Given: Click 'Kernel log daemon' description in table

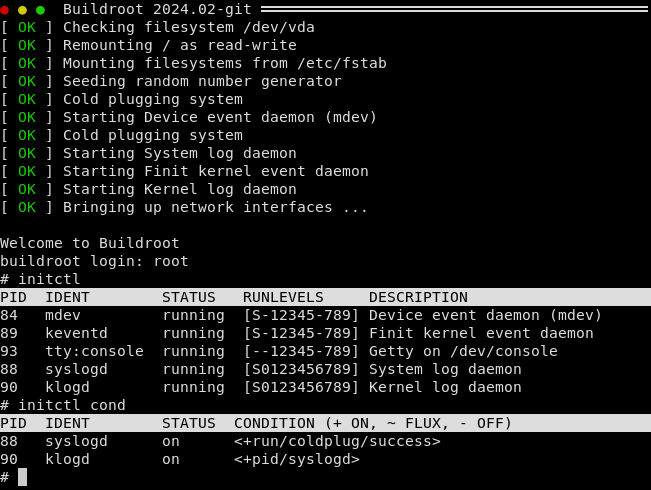Looking at the screenshot, I should pyautogui.click(x=445, y=387).
